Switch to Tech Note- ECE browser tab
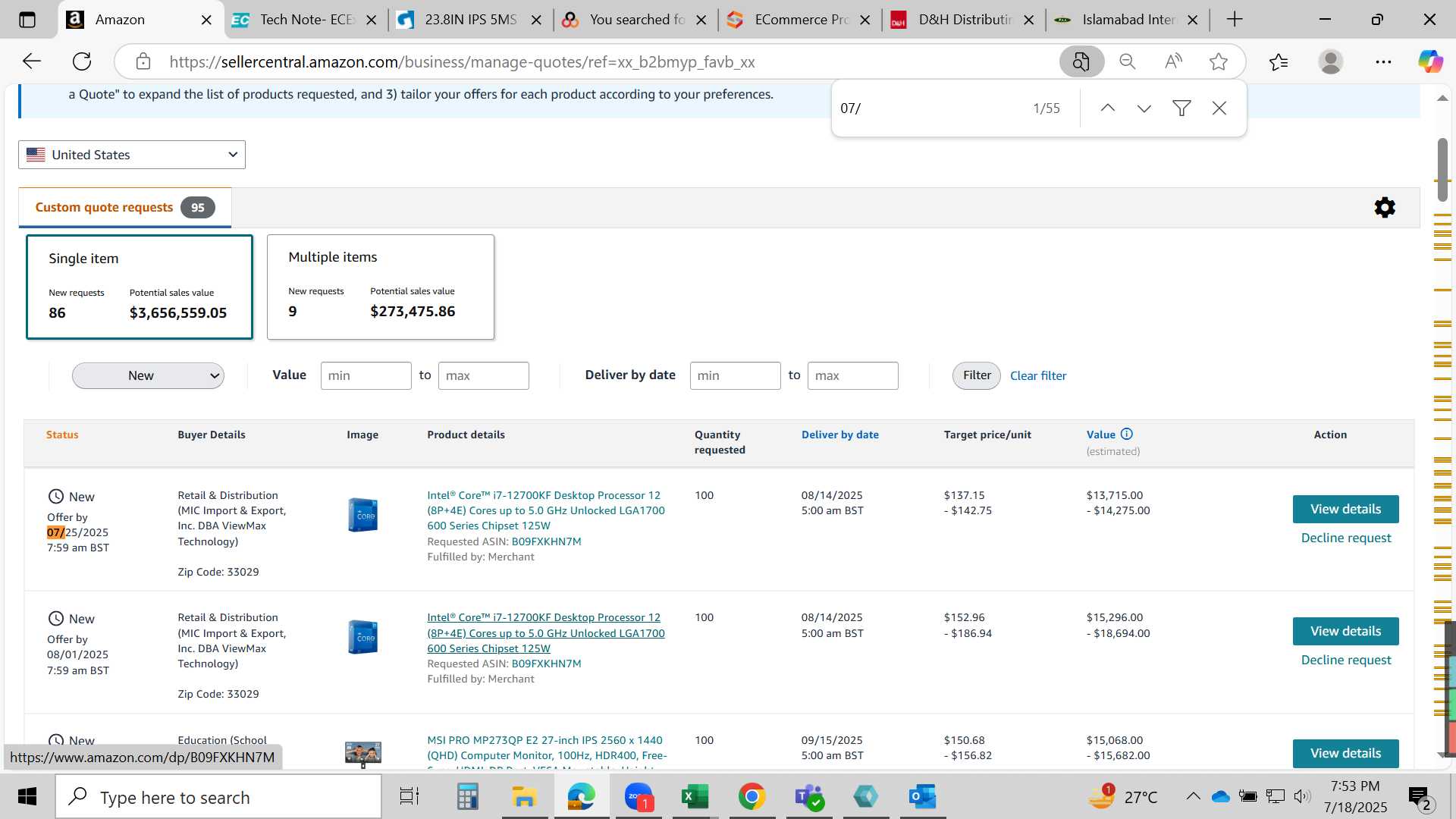The width and height of the screenshot is (1456, 819). [307, 20]
